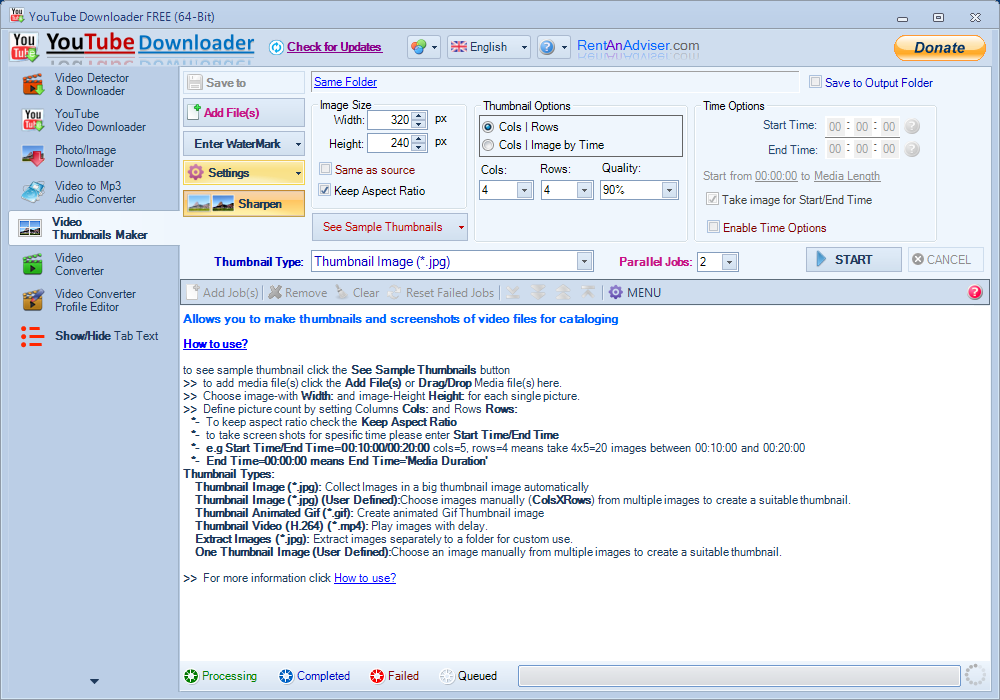Click the Queued status icon

pos(447,676)
